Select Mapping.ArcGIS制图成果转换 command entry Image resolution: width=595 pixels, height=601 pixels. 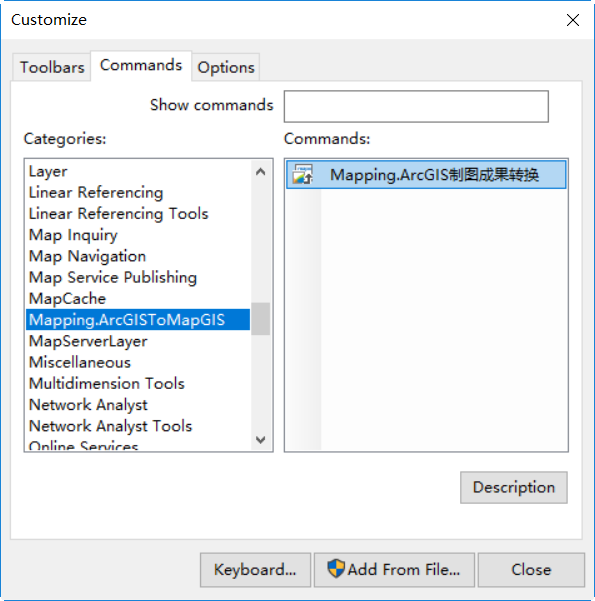[426, 175]
